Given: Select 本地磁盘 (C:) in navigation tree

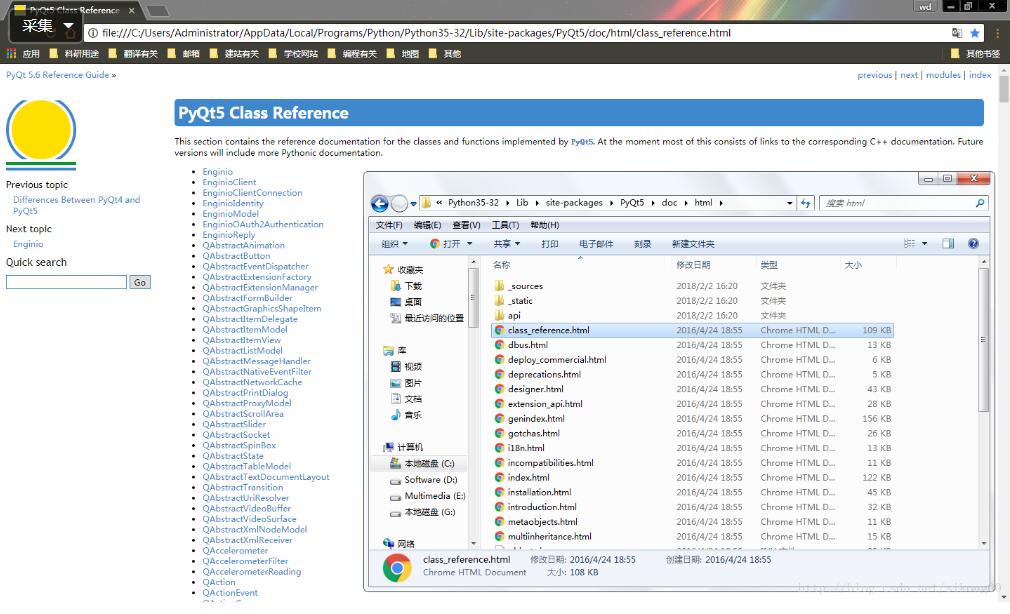Looking at the screenshot, I should click(428, 464).
